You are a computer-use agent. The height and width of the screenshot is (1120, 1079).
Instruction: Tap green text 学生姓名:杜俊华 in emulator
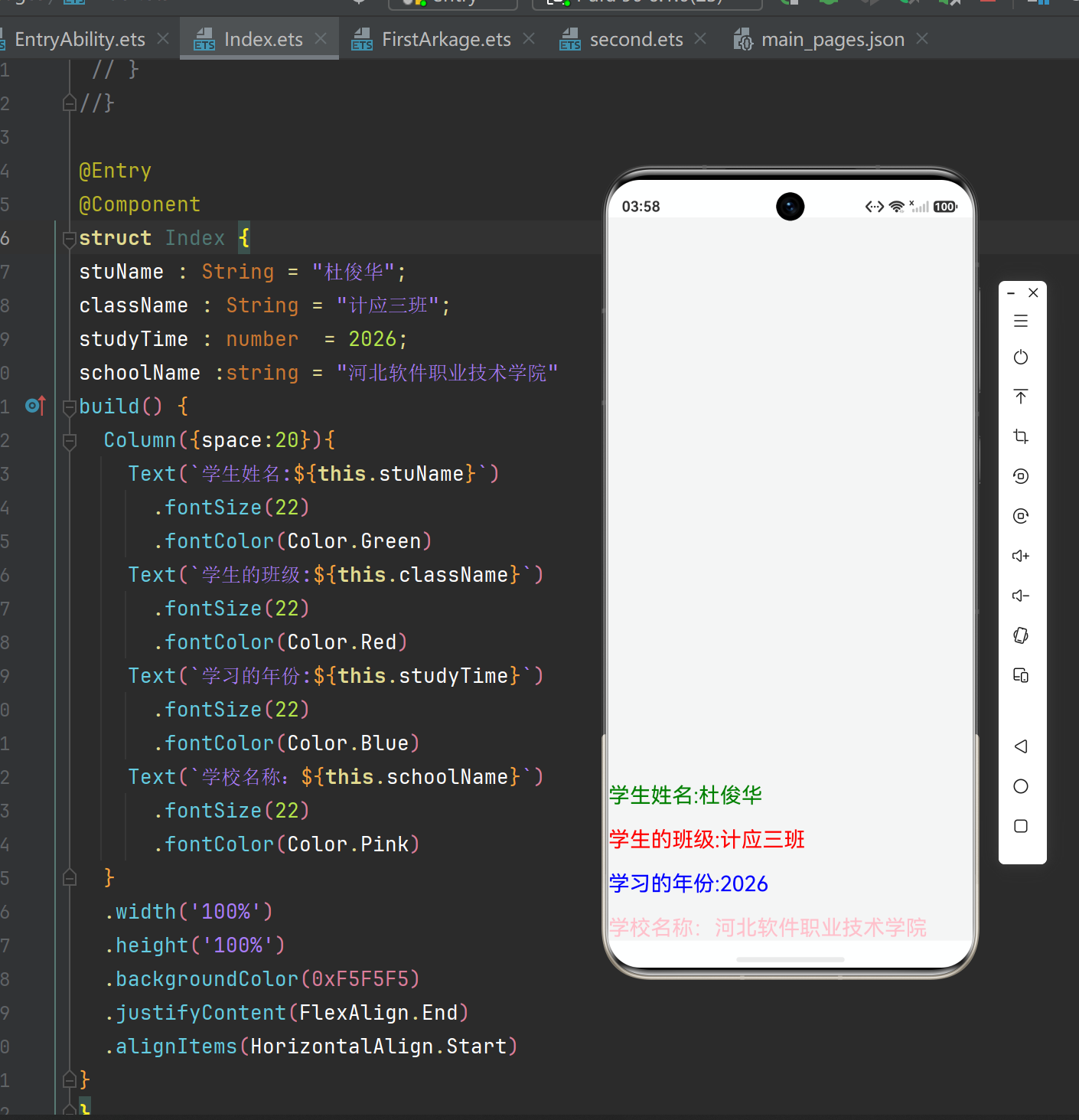click(686, 795)
